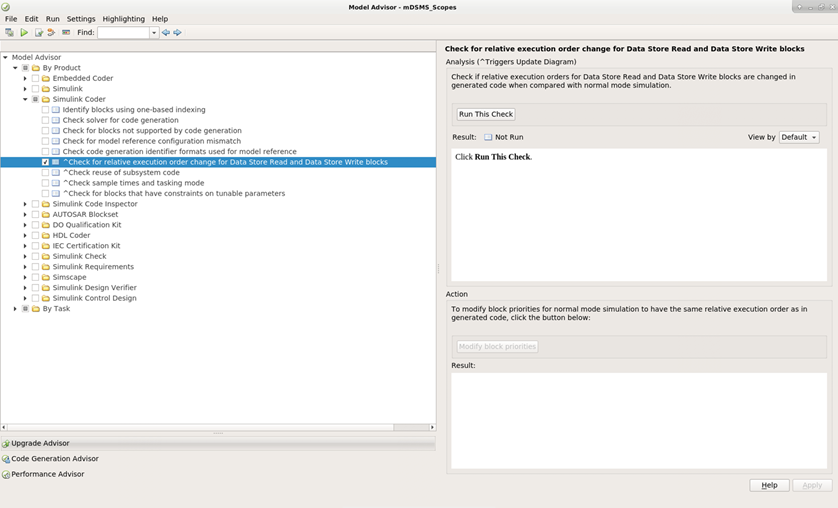Open the Upgrade Advisor
This screenshot has height=508, width=838.
40,443
